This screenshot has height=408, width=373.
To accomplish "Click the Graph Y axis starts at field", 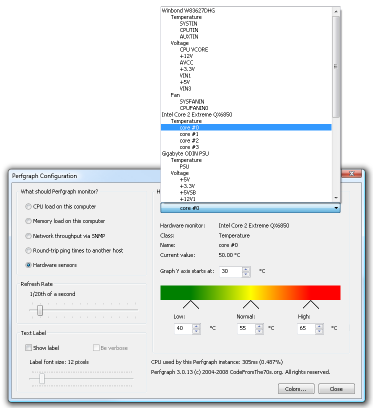I will pyautogui.click(x=231, y=272).
